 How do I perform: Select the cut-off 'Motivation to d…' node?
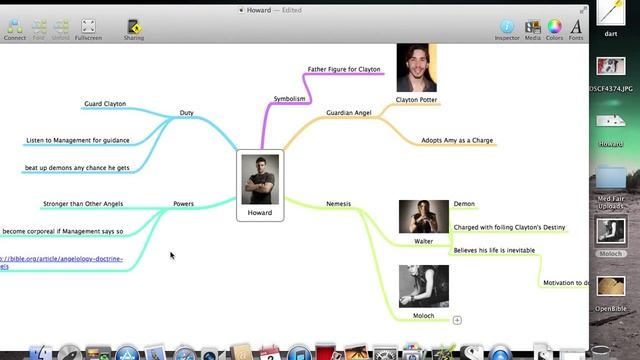pos(566,282)
